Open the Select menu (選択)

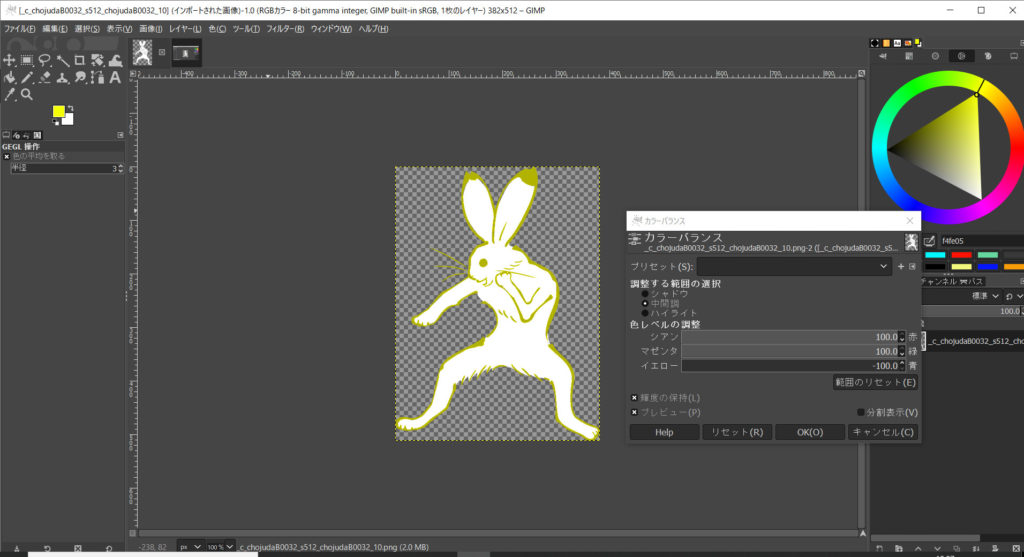pos(87,29)
